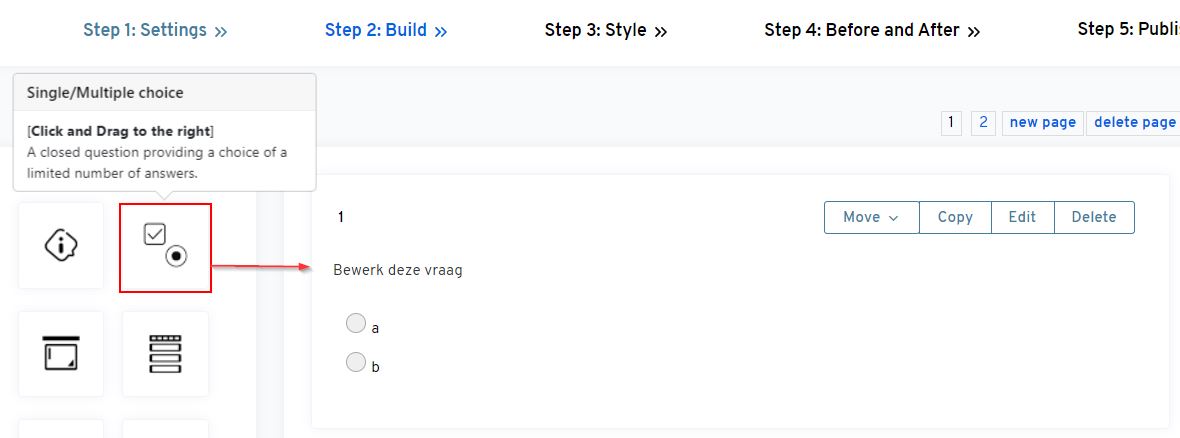Select the Single/Multiple choice question icon
The width and height of the screenshot is (1180, 438).
[165, 247]
